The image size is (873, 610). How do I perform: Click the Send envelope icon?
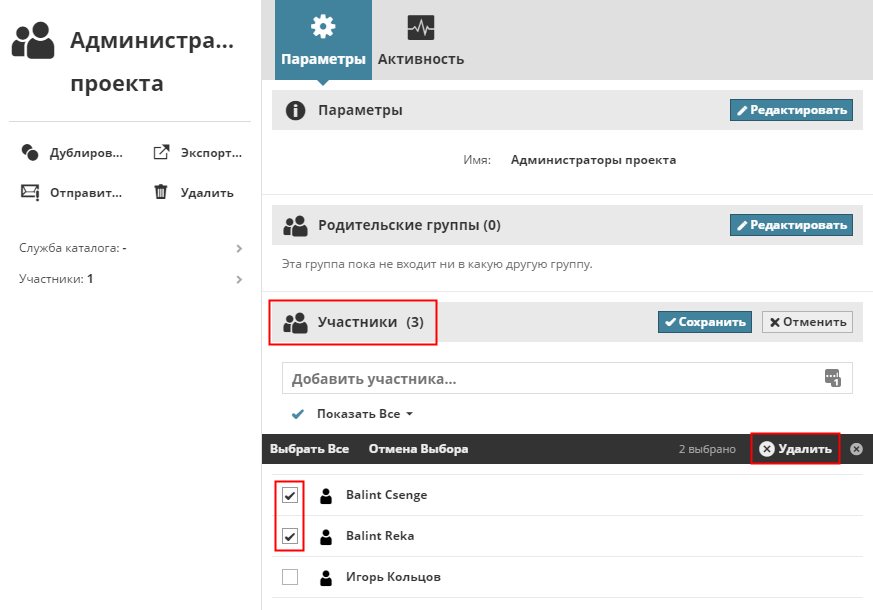(30, 193)
